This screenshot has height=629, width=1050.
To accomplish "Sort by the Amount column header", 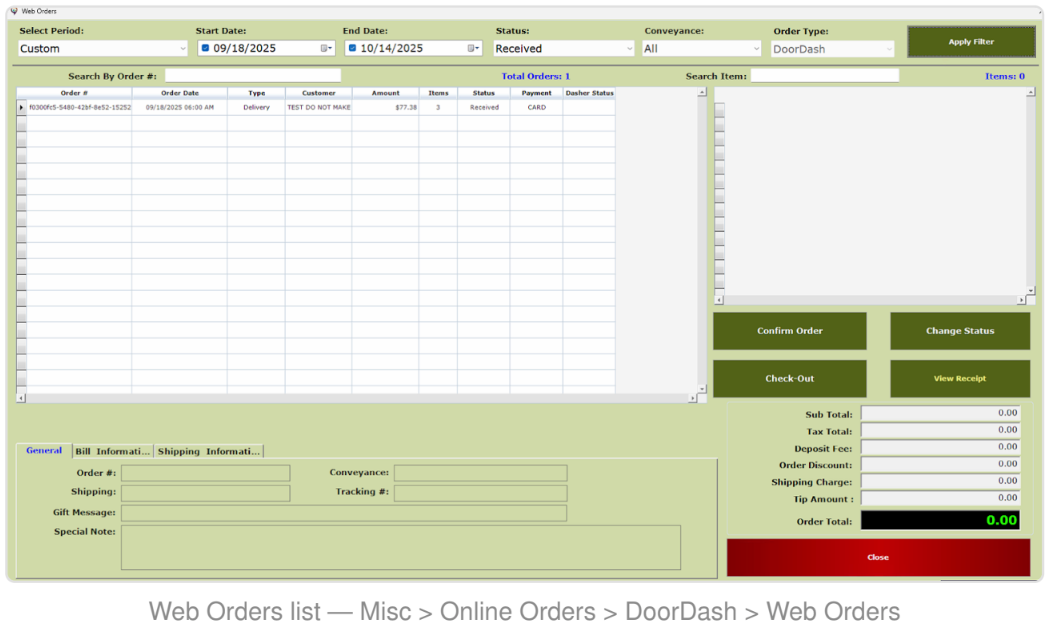I will [x=386, y=93].
